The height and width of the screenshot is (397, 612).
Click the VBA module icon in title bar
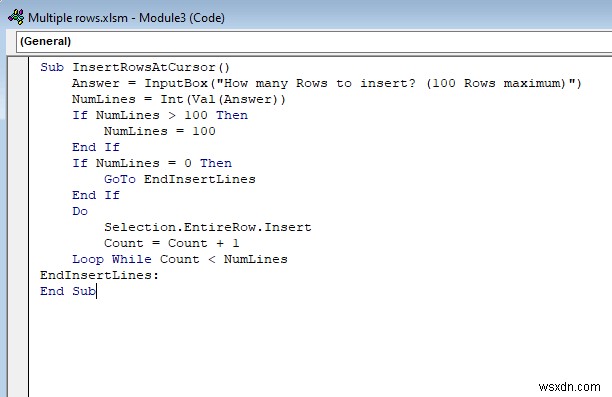pyautogui.click(x=16, y=18)
